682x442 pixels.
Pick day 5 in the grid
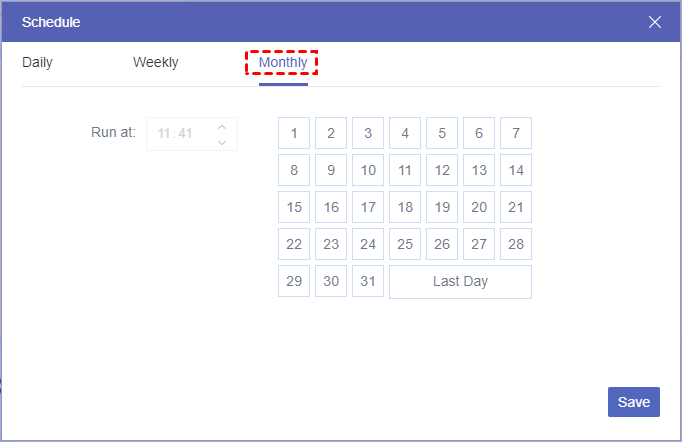(x=442, y=133)
